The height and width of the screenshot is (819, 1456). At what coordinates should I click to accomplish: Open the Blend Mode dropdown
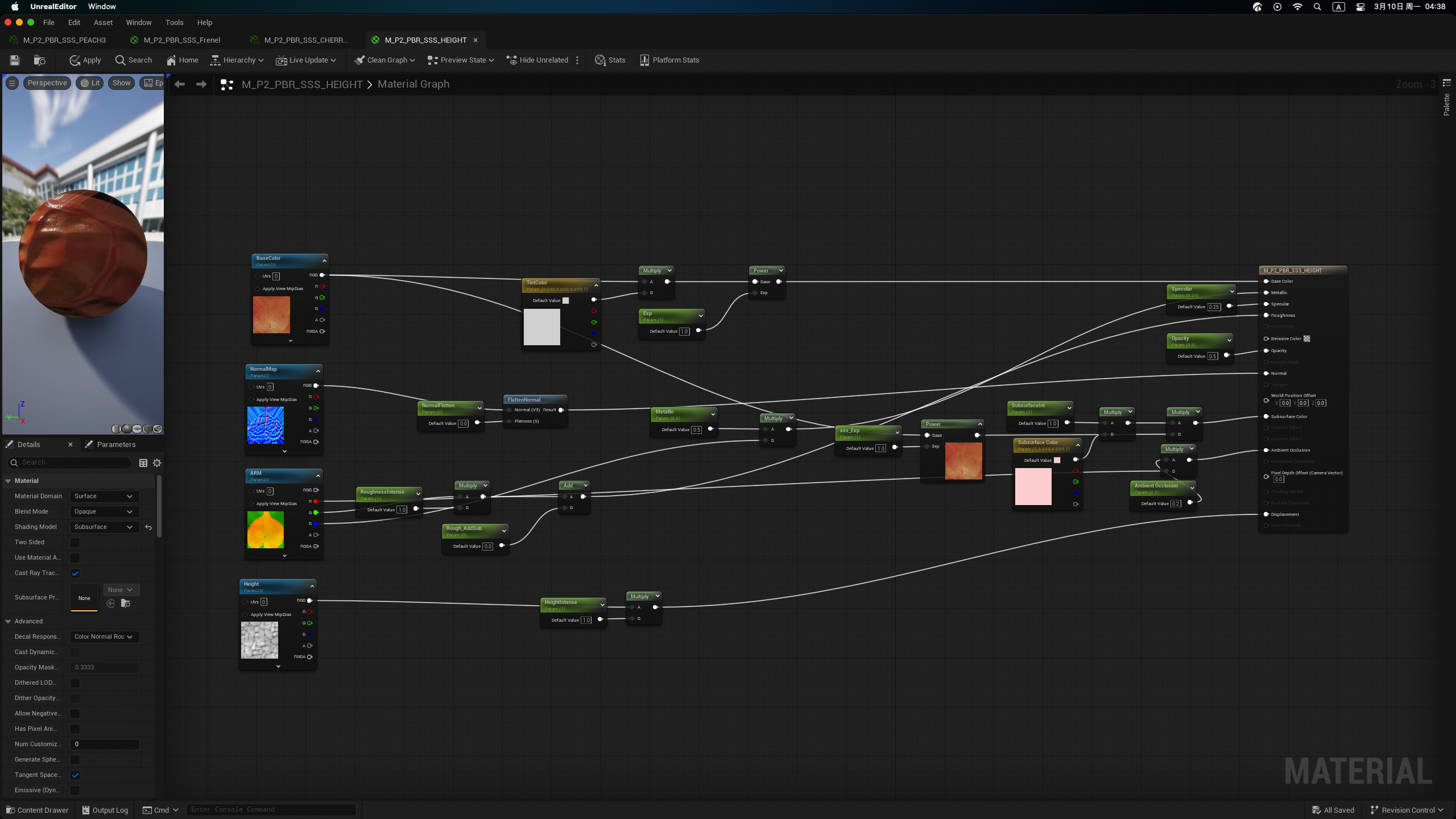(104, 512)
